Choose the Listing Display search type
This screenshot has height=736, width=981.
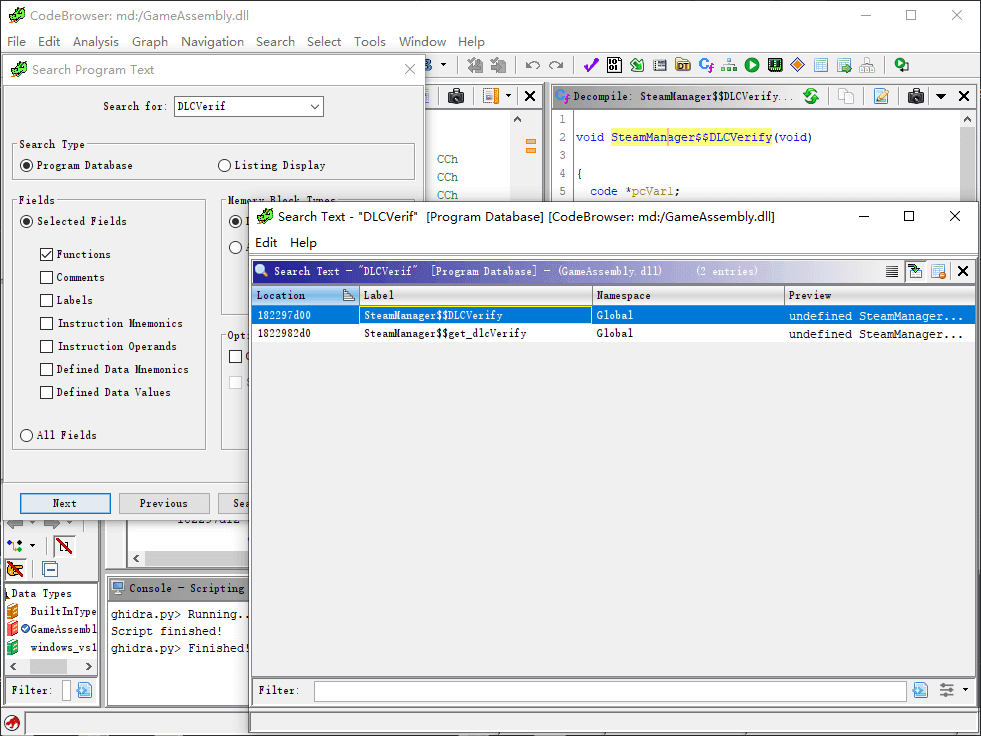[x=225, y=165]
